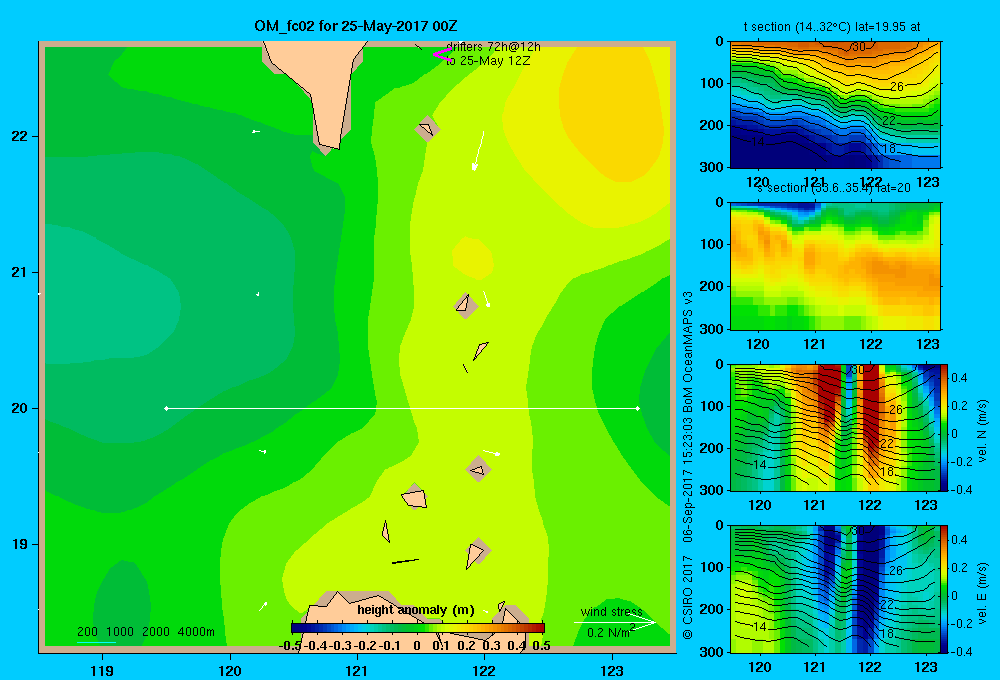Select the magenta drifter track marker
The height and width of the screenshot is (680, 1000).
point(442,55)
